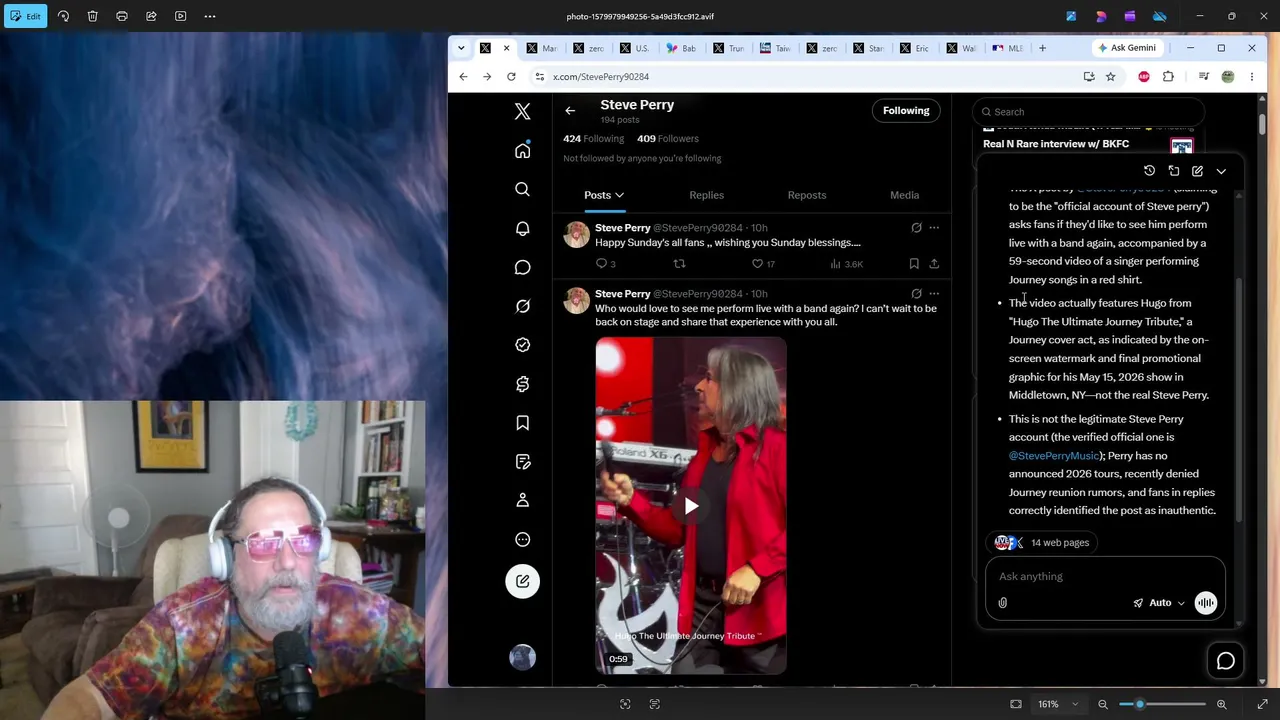Start Grok voice mode

(1206, 603)
